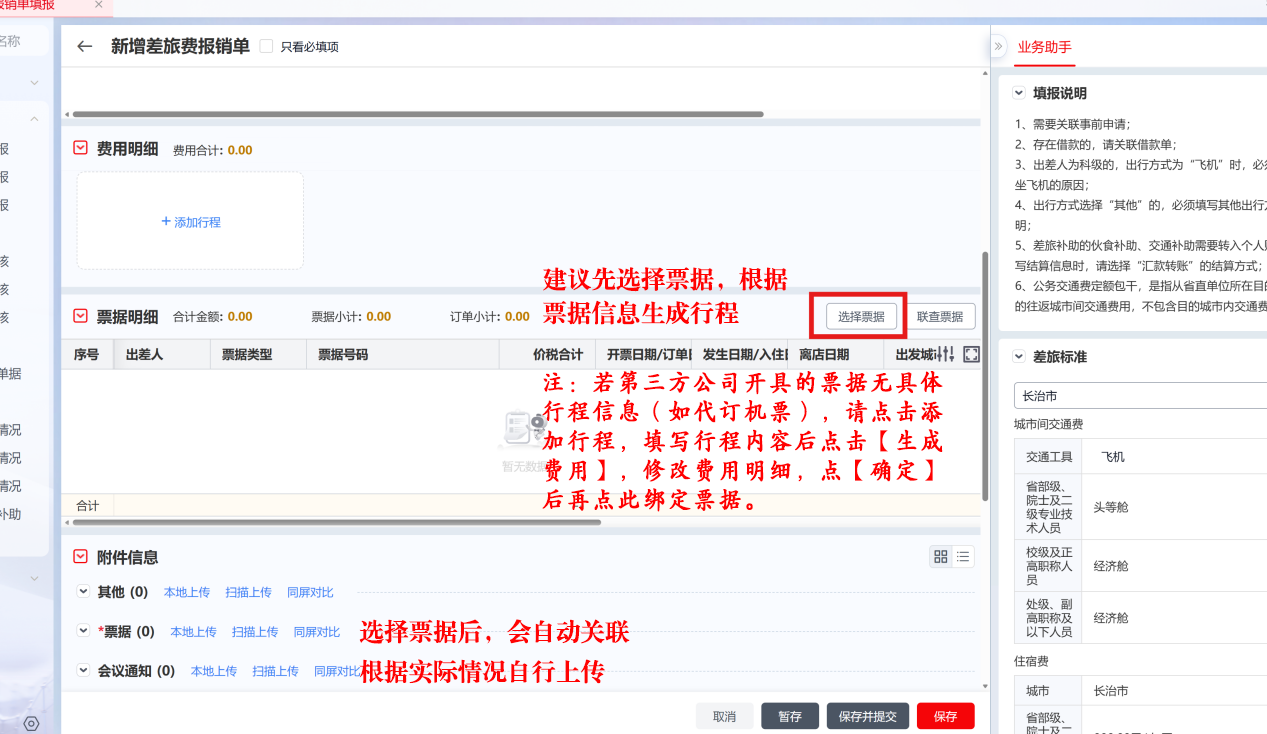Switch attachments to list view
This screenshot has width=1267, height=734.
(x=963, y=557)
